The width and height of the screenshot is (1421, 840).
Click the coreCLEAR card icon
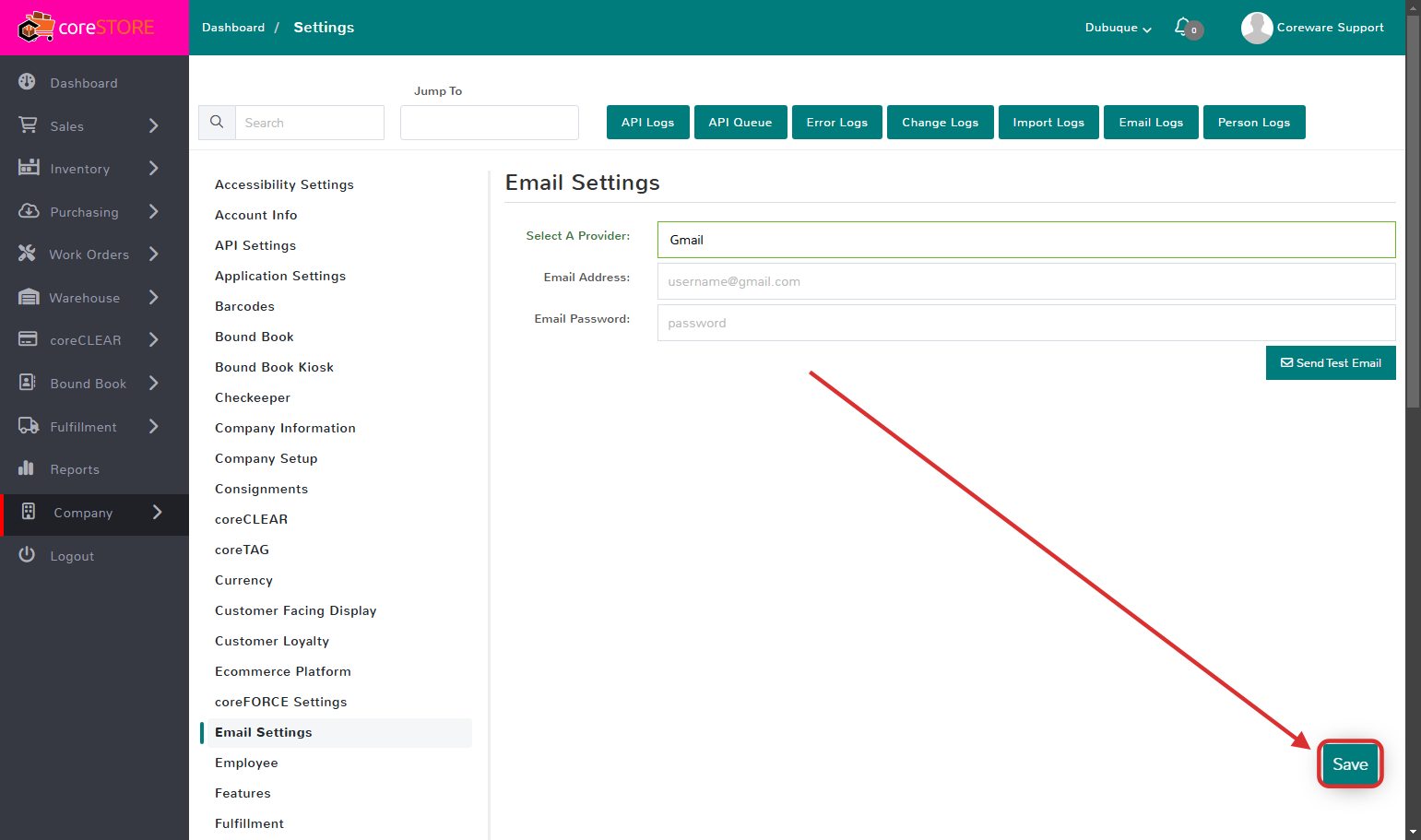pyautogui.click(x=28, y=338)
